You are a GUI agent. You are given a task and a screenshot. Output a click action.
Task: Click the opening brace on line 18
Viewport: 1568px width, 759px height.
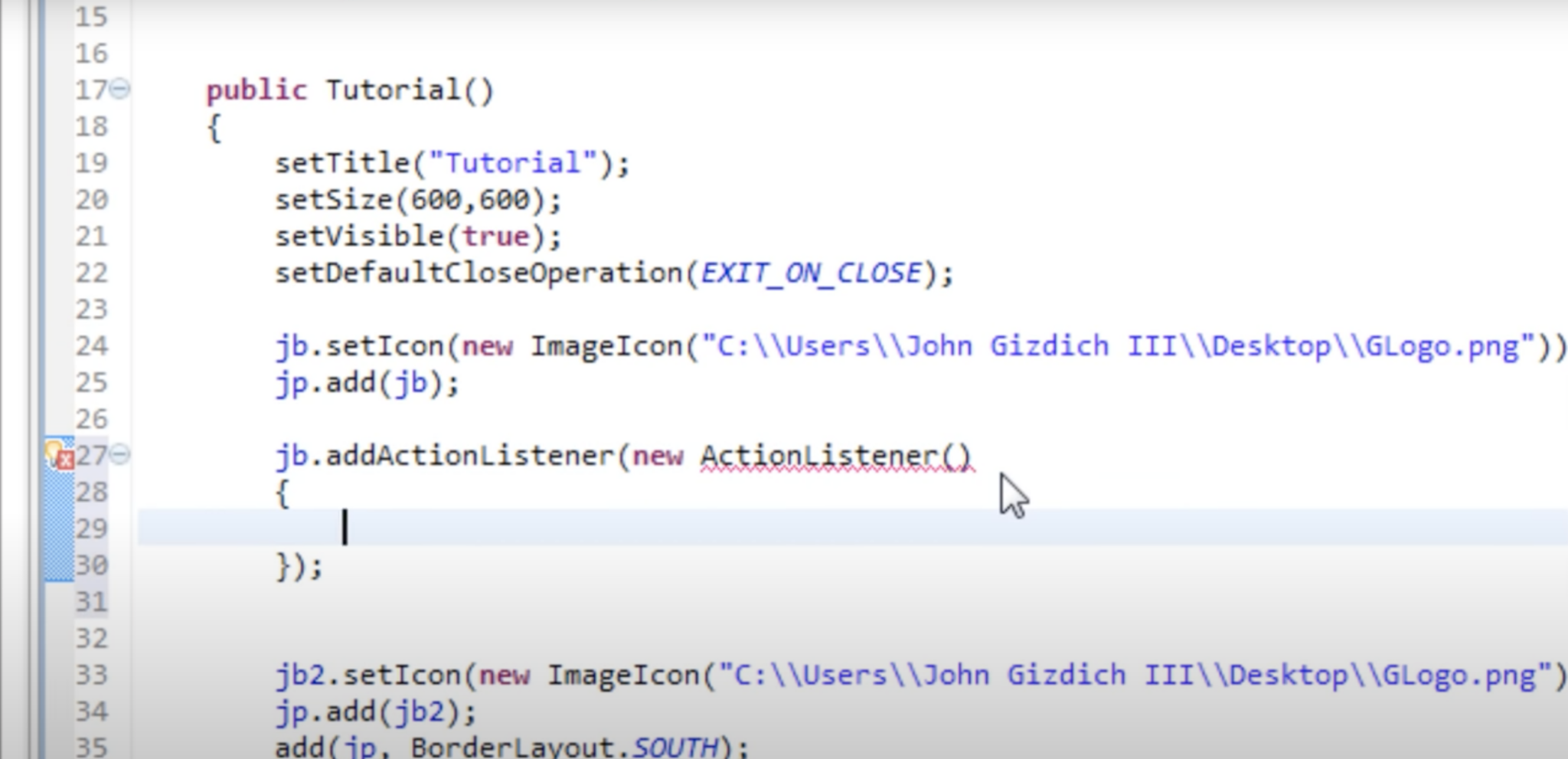pos(214,127)
